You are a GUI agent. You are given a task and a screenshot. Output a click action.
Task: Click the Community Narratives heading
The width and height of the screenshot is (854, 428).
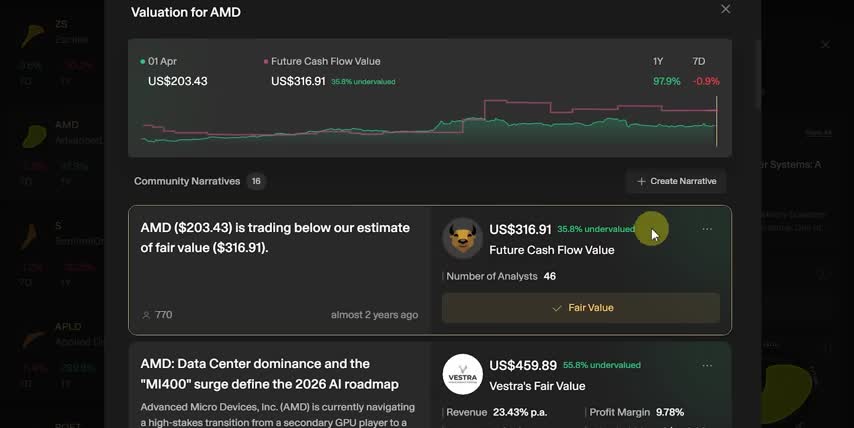click(187, 181)
